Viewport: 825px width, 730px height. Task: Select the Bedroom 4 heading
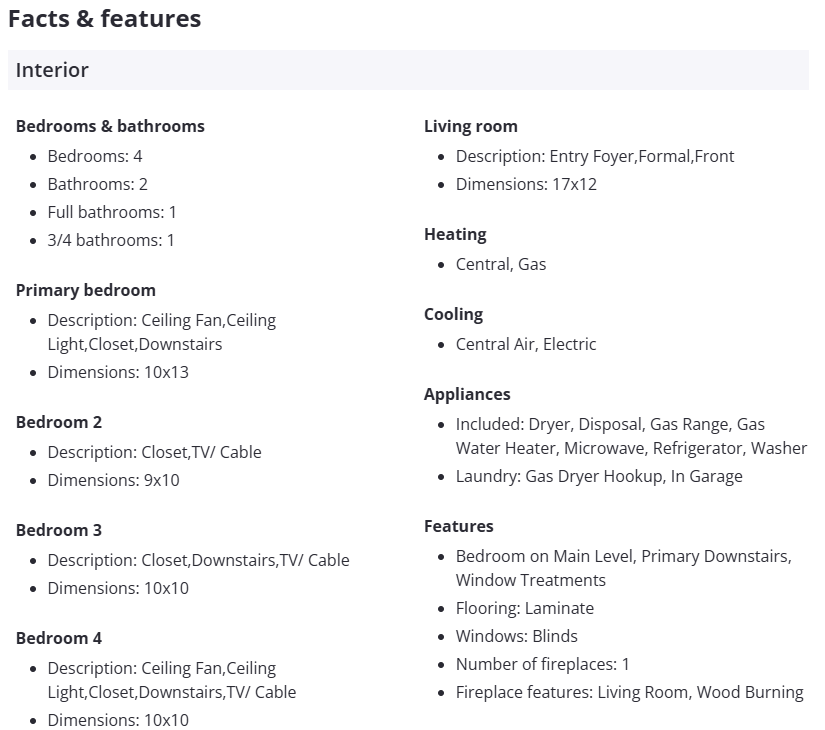point(59,638)
